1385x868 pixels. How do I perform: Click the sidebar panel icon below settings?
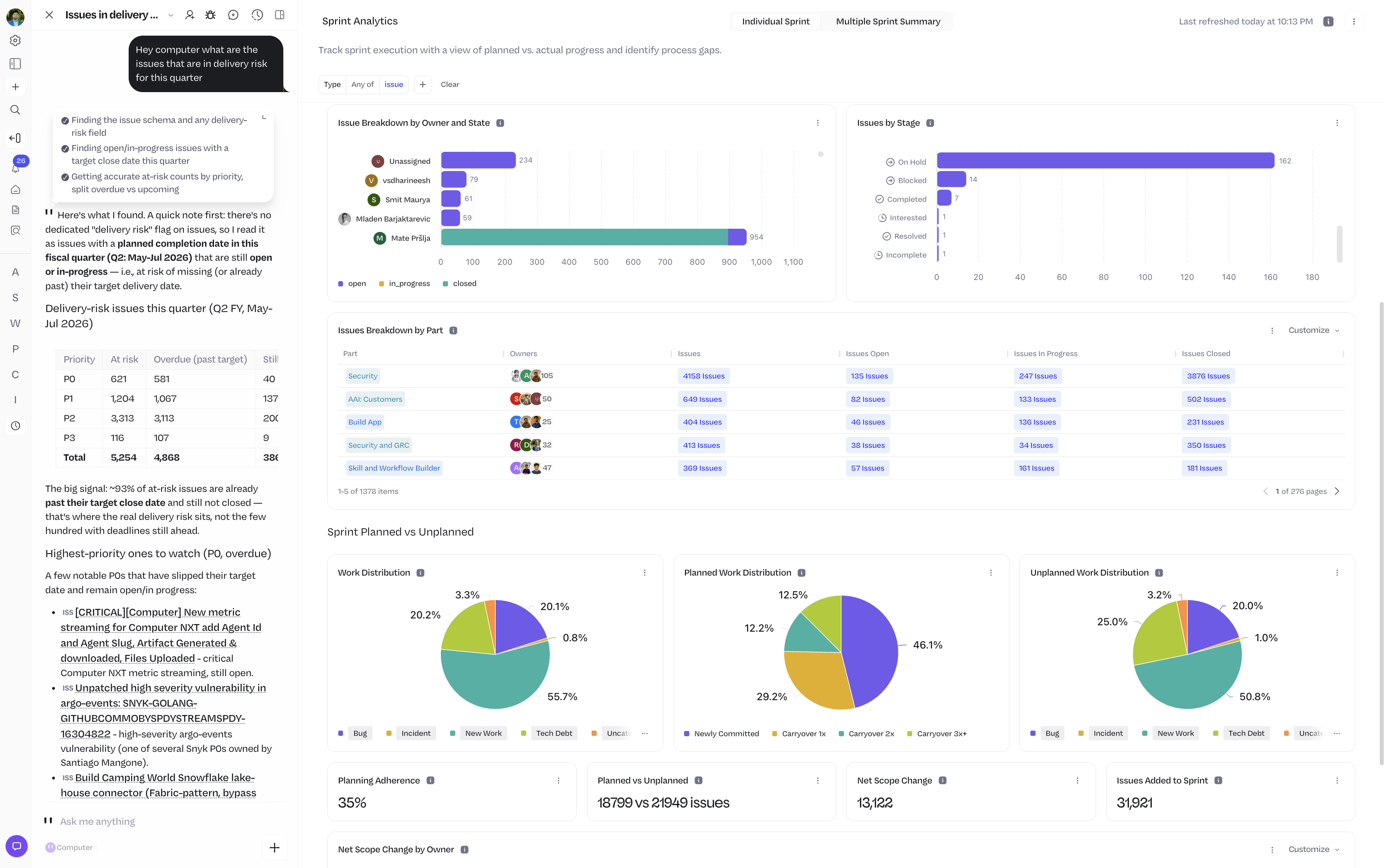(16, 64)
